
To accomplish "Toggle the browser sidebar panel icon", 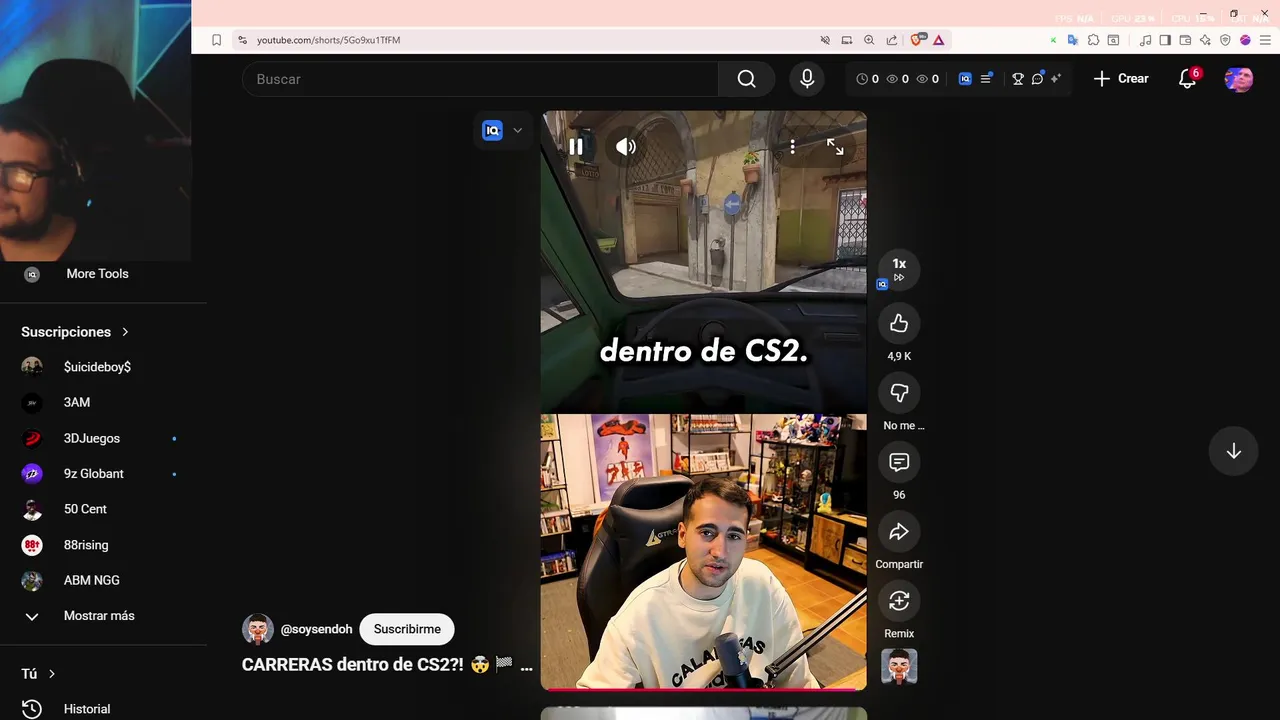I will 1165,40.
